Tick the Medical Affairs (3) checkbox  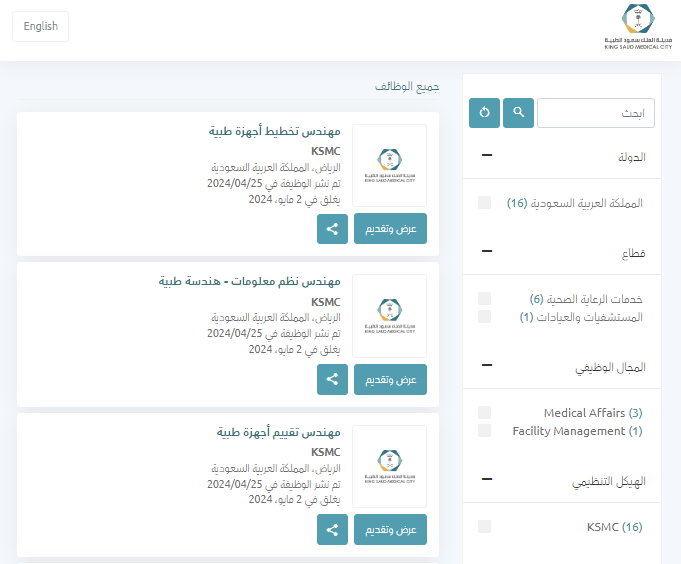[485, 413]
